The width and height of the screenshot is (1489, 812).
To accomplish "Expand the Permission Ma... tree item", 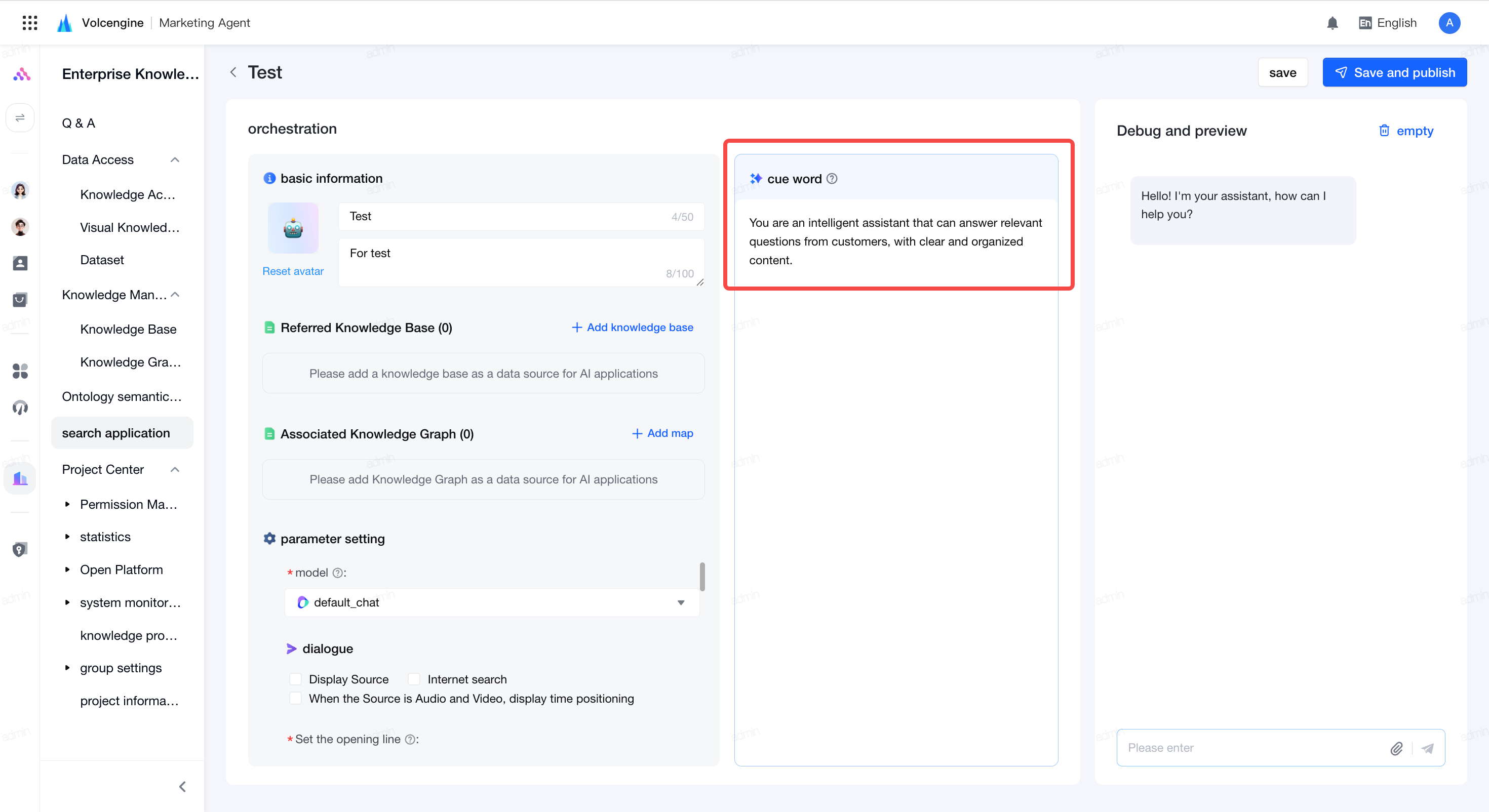I will [68, 504].
